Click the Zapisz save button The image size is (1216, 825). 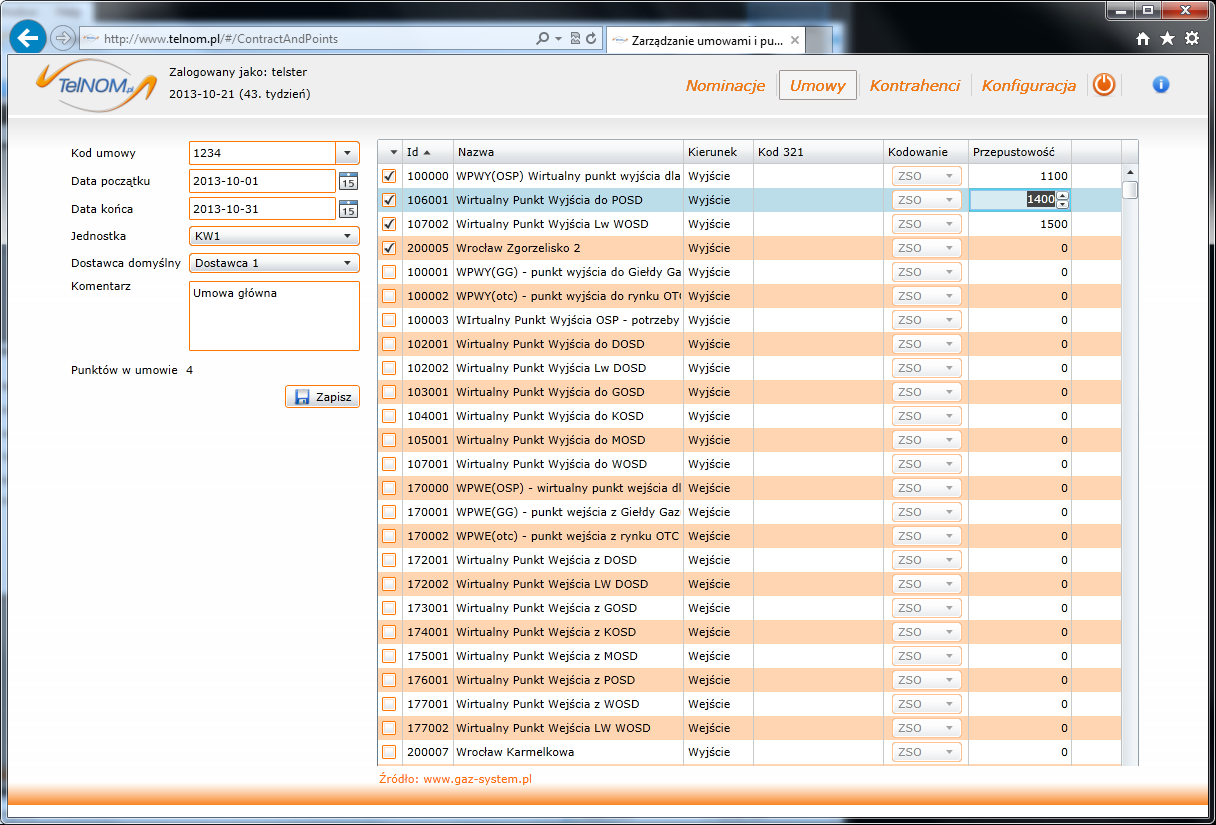(x=322, y=397)
